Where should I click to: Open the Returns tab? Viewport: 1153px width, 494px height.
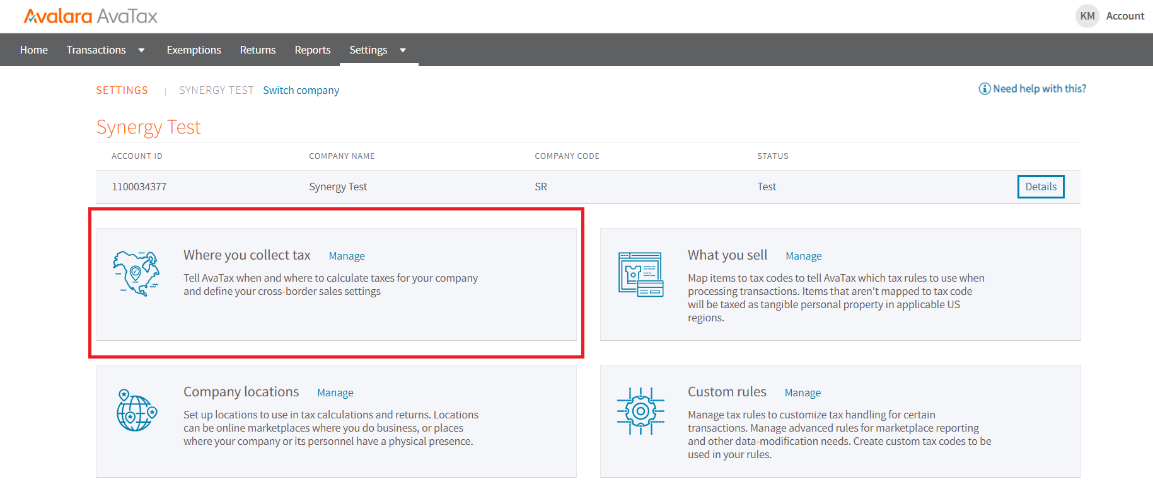tap(258, 50)
